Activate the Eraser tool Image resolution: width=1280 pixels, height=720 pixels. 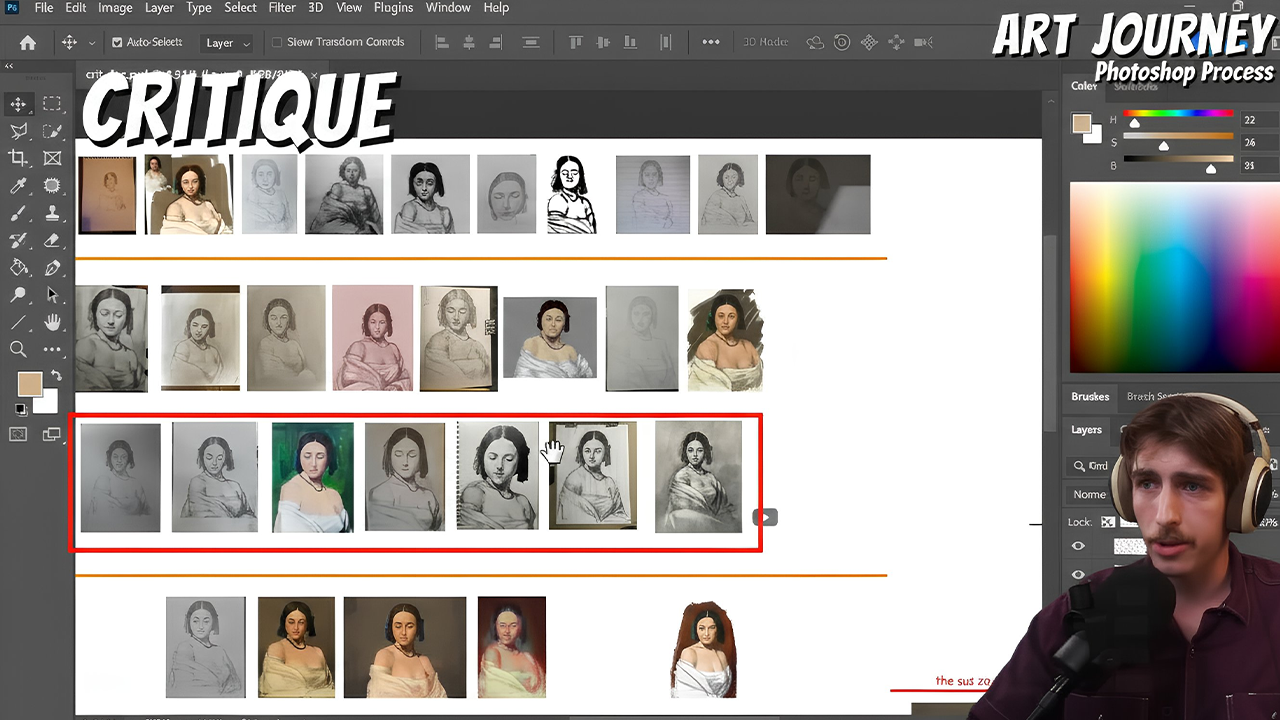52,241
